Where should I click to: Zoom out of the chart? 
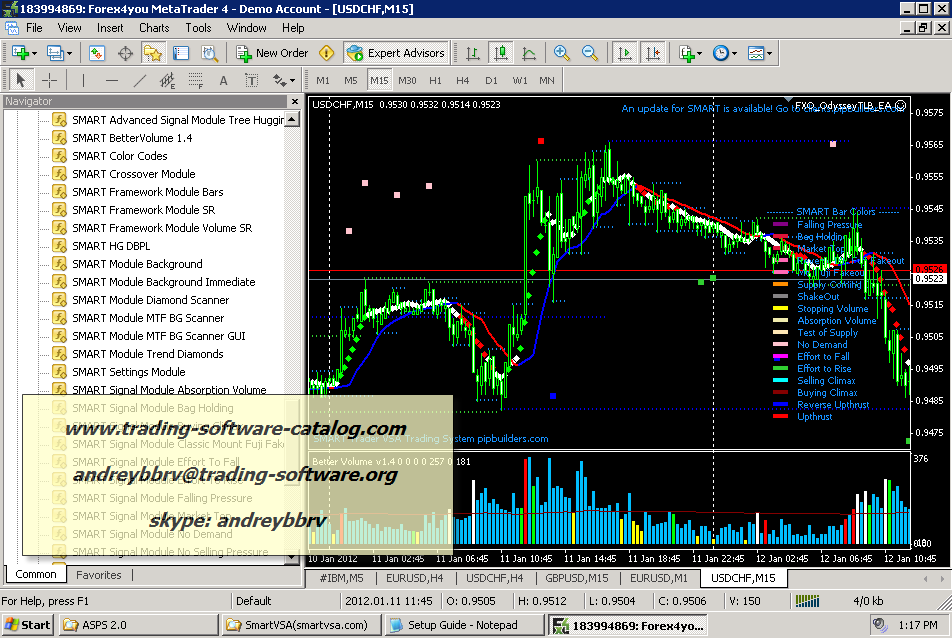pos(590,53)
